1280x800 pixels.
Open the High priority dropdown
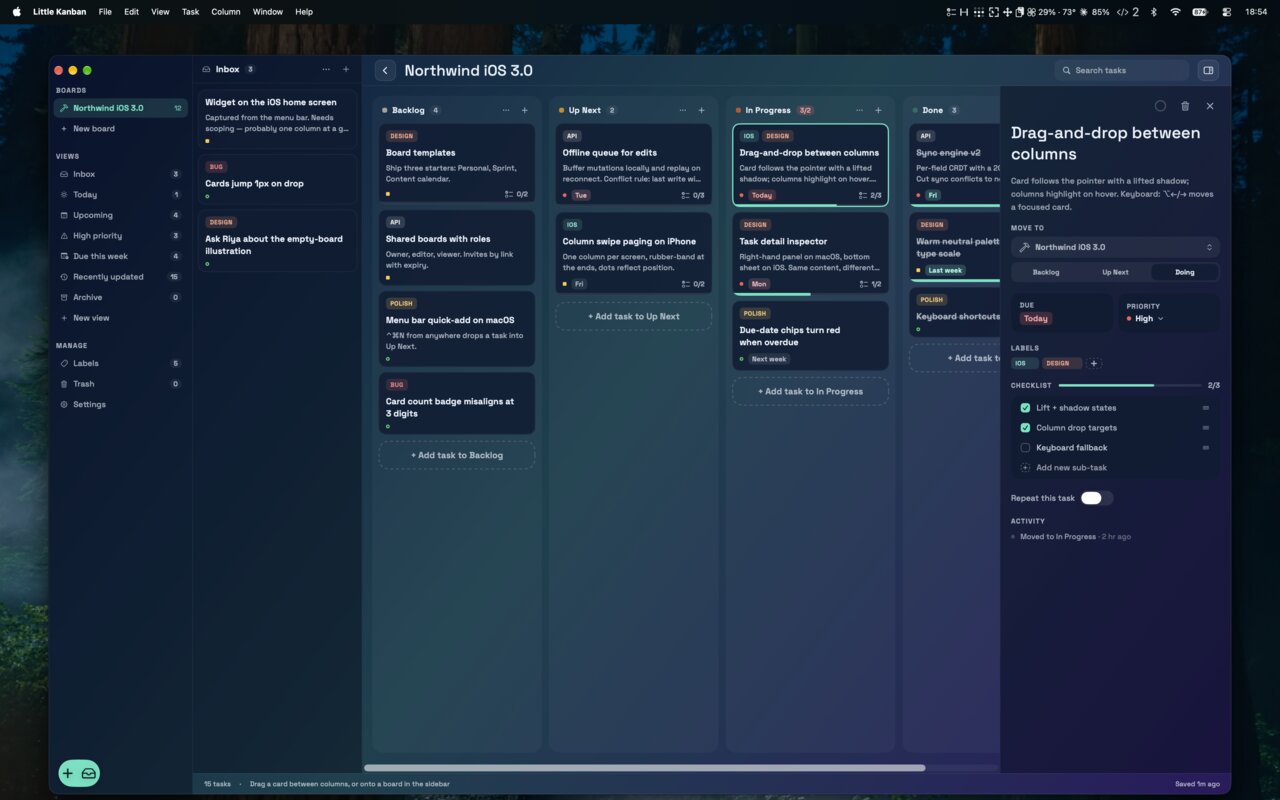[1145, 319]
